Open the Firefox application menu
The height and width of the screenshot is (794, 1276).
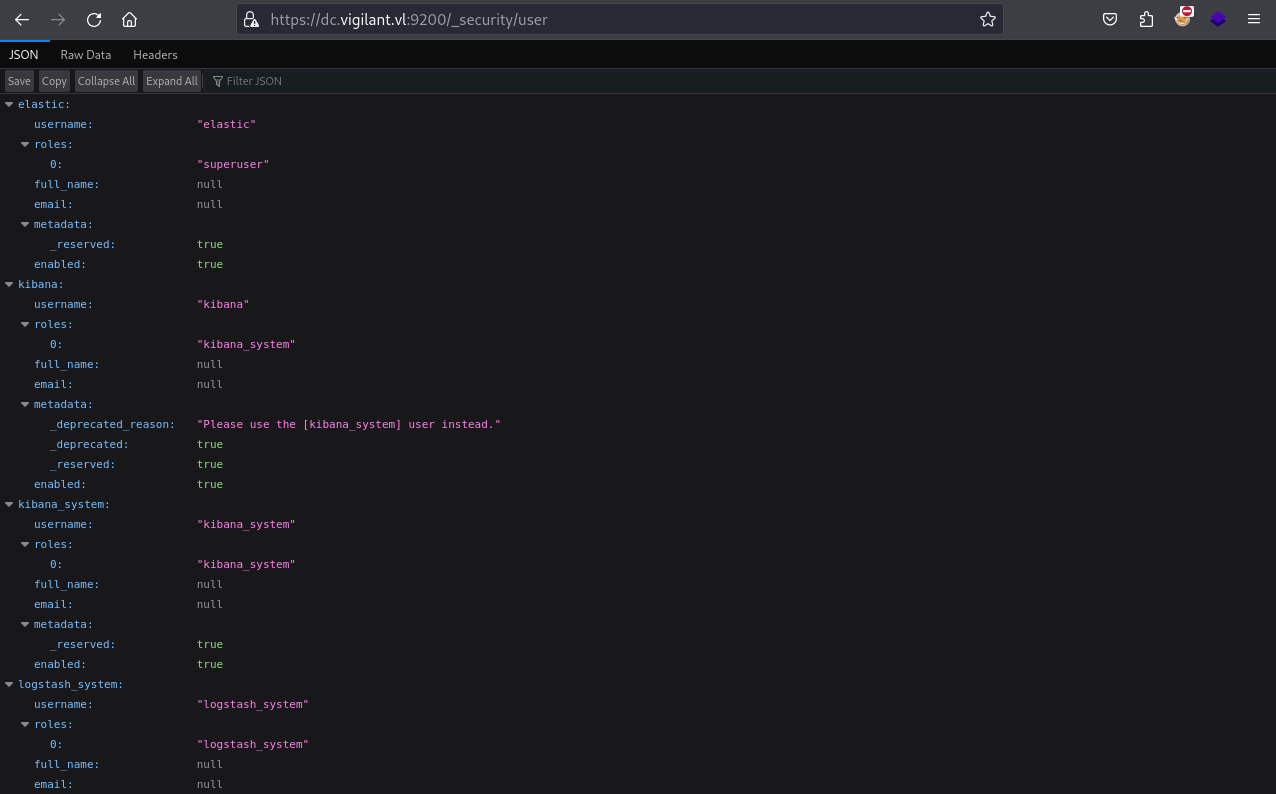click(x=1254, y=19)
